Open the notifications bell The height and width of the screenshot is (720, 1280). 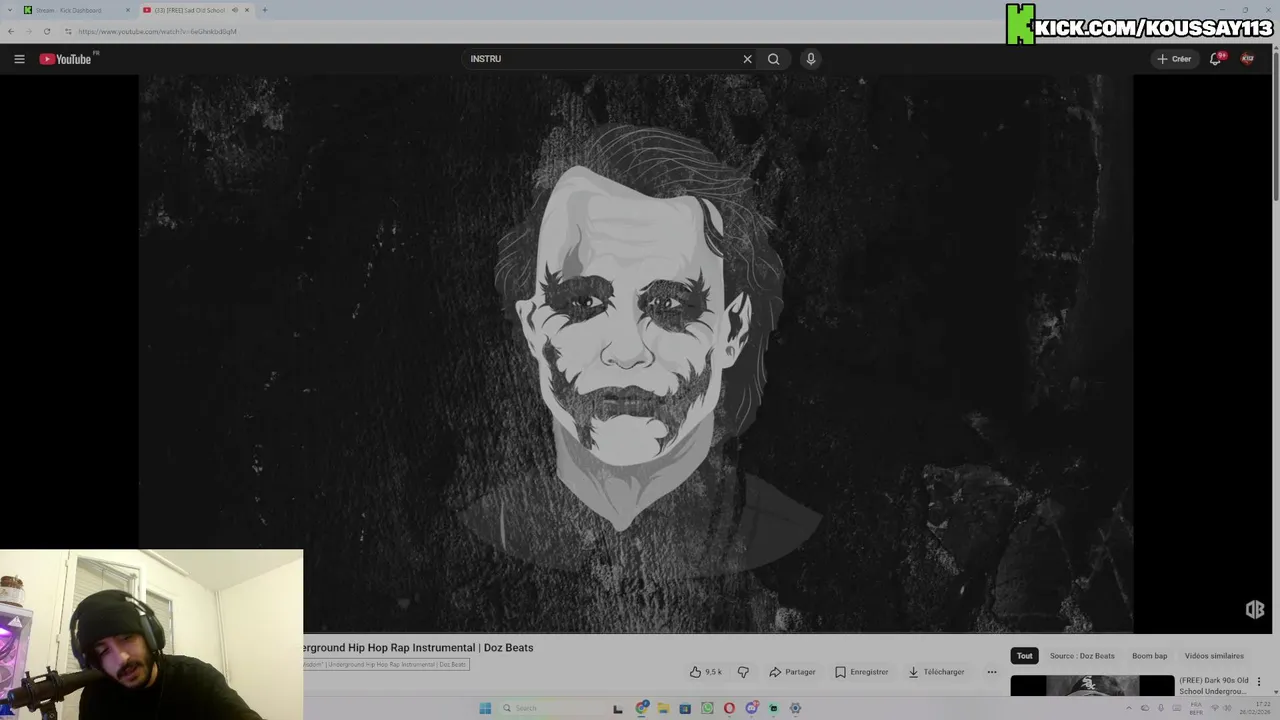click(x=1215, y=59)
